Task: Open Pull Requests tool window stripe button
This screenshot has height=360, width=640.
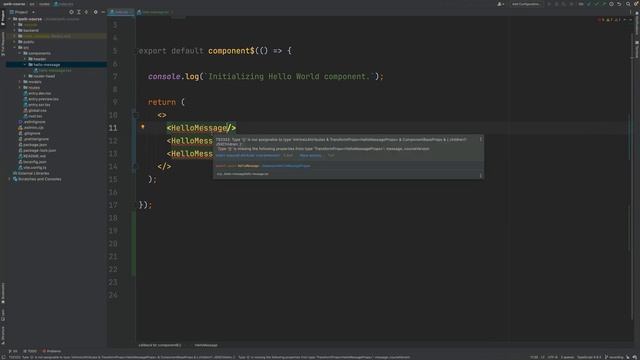Action: 3,44
